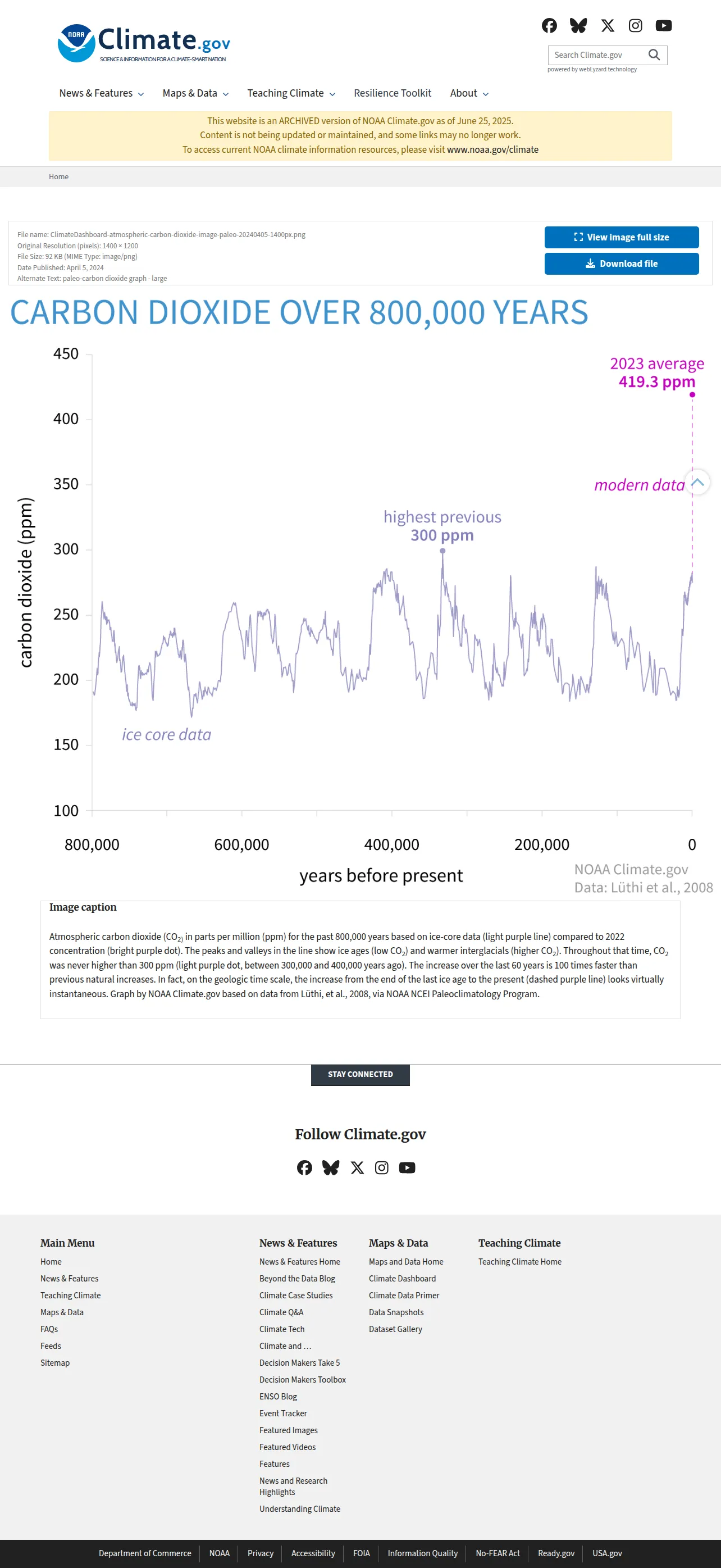Image resolution: width=721 pixels, height=1568 pixels.
Task: Click the search magnifier icon
Action: (654, 55)
